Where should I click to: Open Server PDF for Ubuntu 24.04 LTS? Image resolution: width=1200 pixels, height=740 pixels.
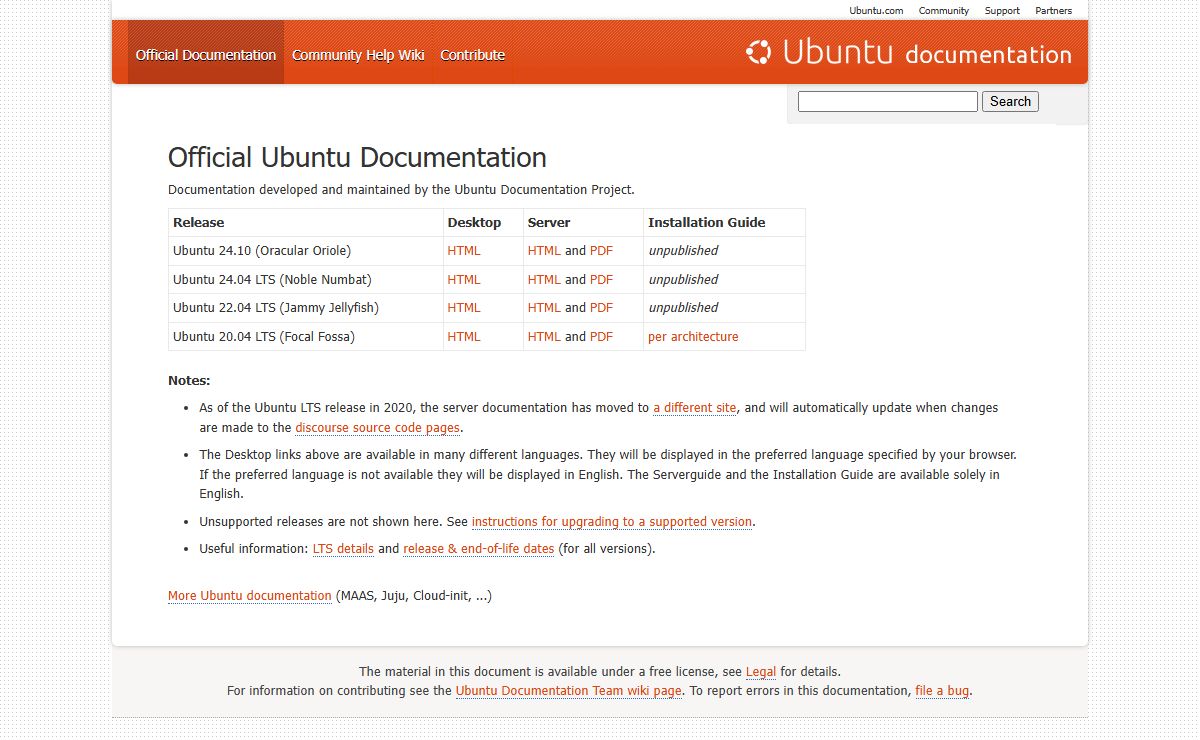pos(601,280)
